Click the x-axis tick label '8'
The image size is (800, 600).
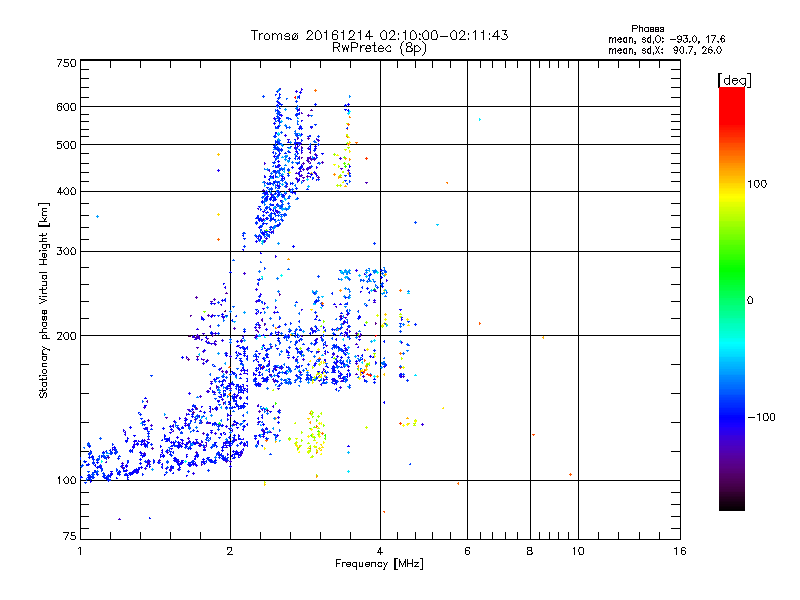click(x=530, y=551)
